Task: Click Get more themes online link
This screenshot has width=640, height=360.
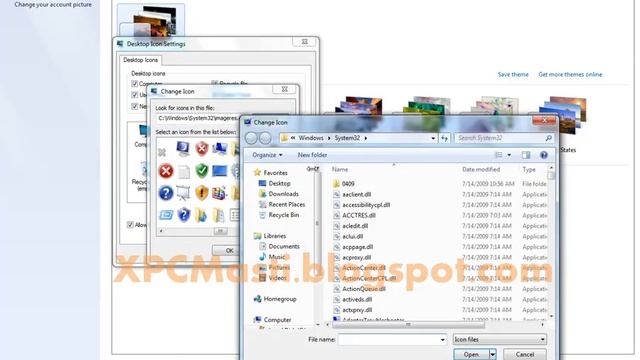Action: tap(570, 74)
